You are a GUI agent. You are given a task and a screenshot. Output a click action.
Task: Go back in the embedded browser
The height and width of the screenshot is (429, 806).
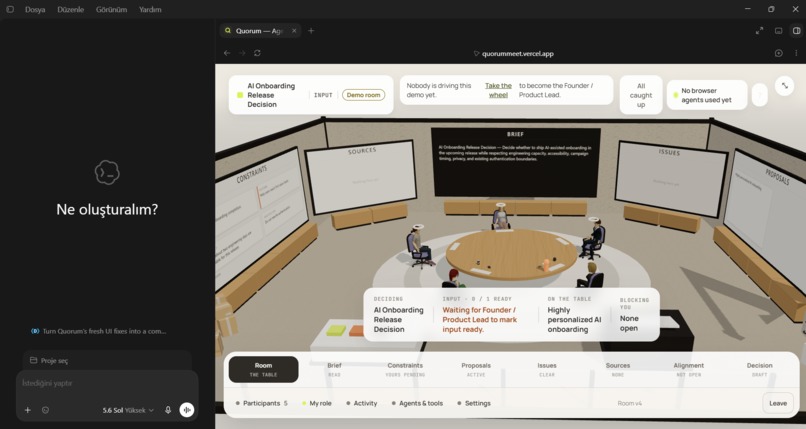coord(227,53)
